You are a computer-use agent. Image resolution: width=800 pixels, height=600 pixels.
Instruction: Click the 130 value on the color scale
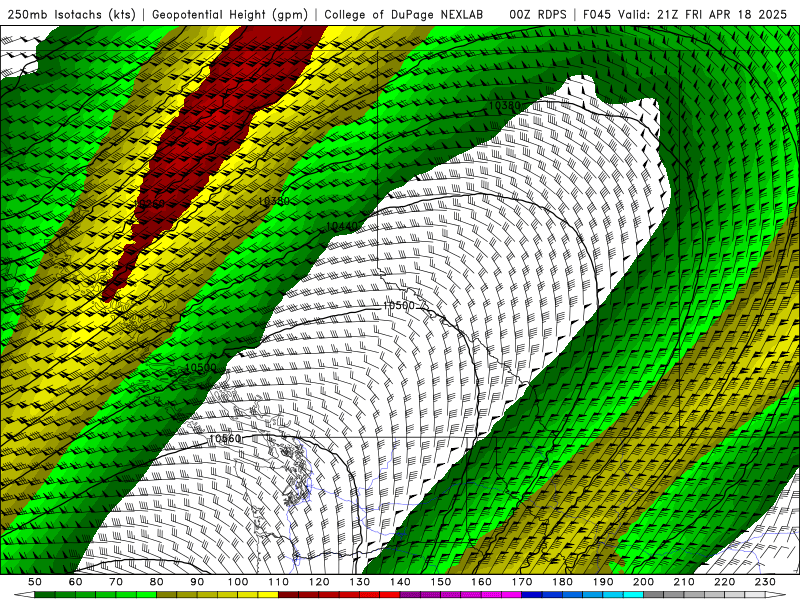coord(360,582)
